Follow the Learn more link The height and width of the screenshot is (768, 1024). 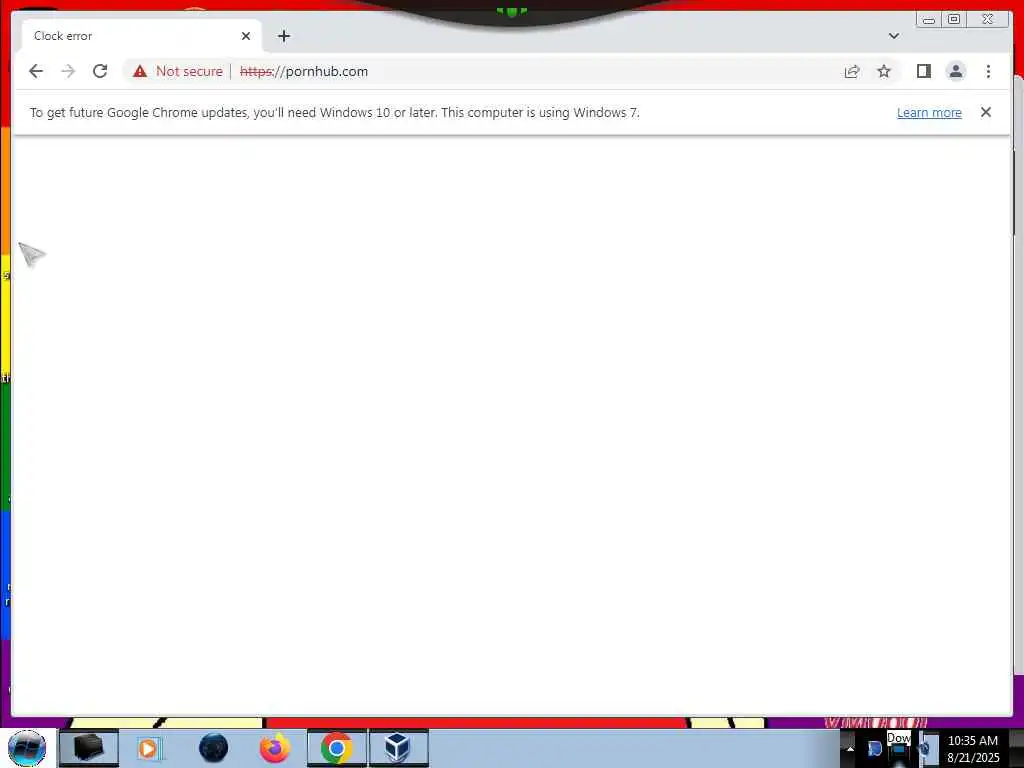click(x=929, y=112)
